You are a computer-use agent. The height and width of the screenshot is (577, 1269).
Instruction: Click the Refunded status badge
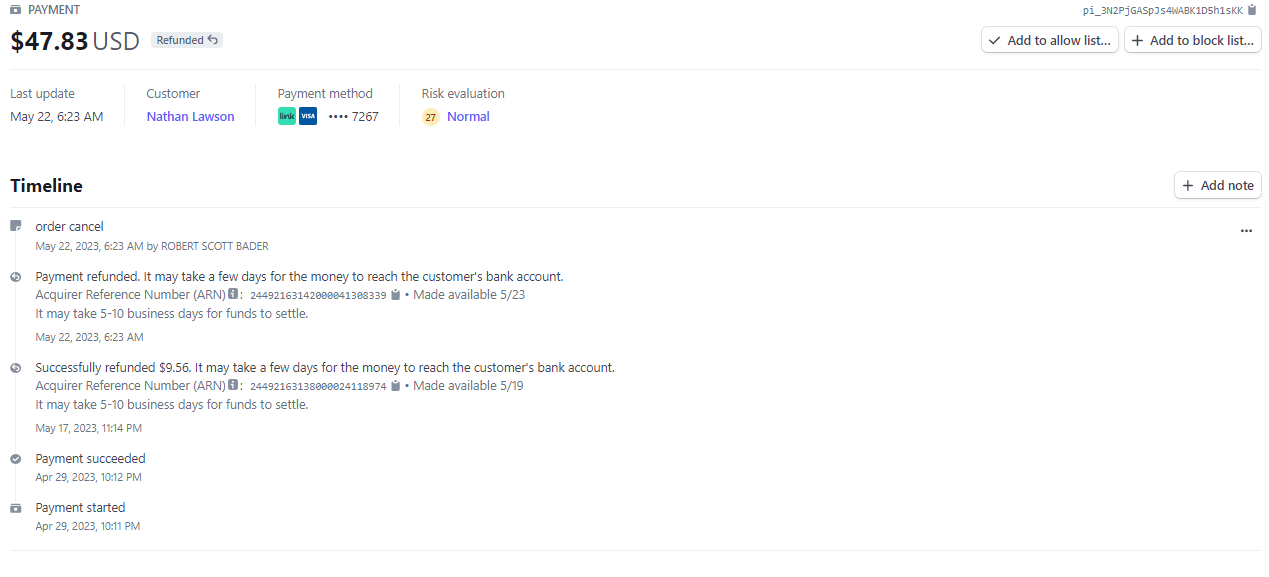click(187, 40)
